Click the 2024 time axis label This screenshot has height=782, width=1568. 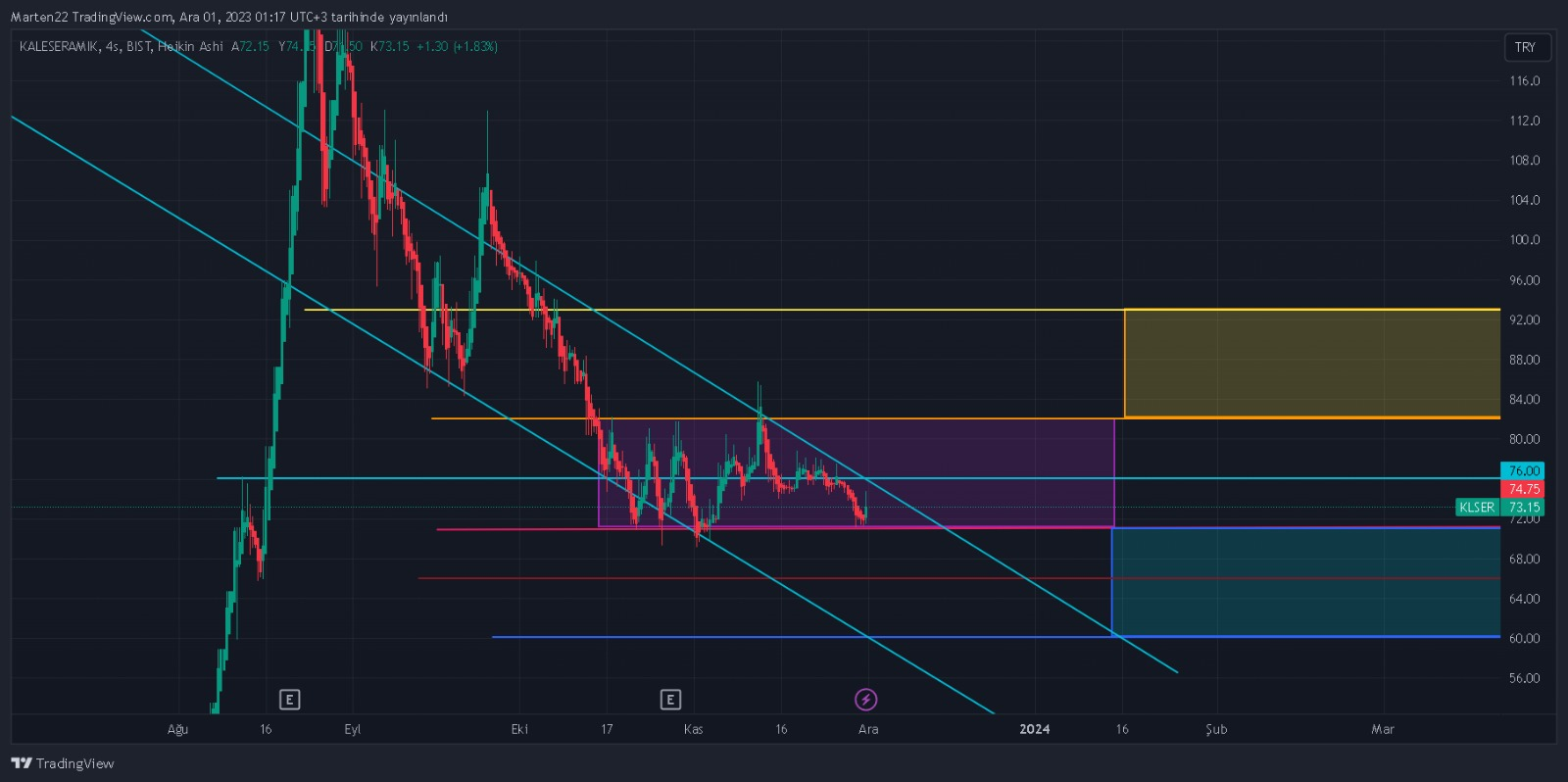tap(1034, 729)
